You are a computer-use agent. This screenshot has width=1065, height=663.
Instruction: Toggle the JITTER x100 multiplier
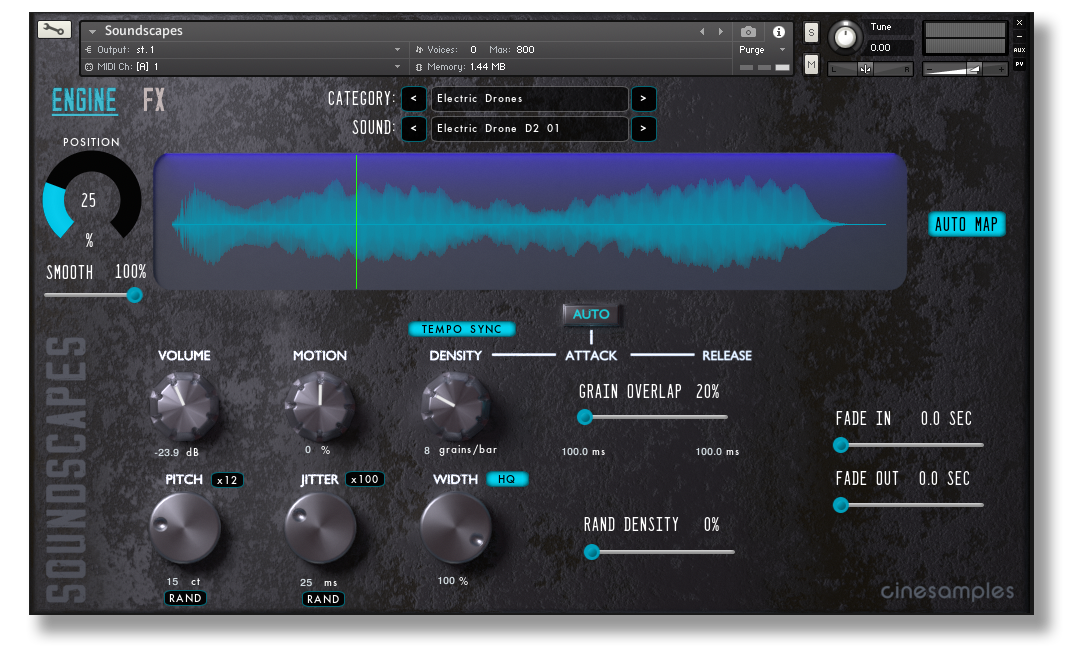click(x=365, y=479)
